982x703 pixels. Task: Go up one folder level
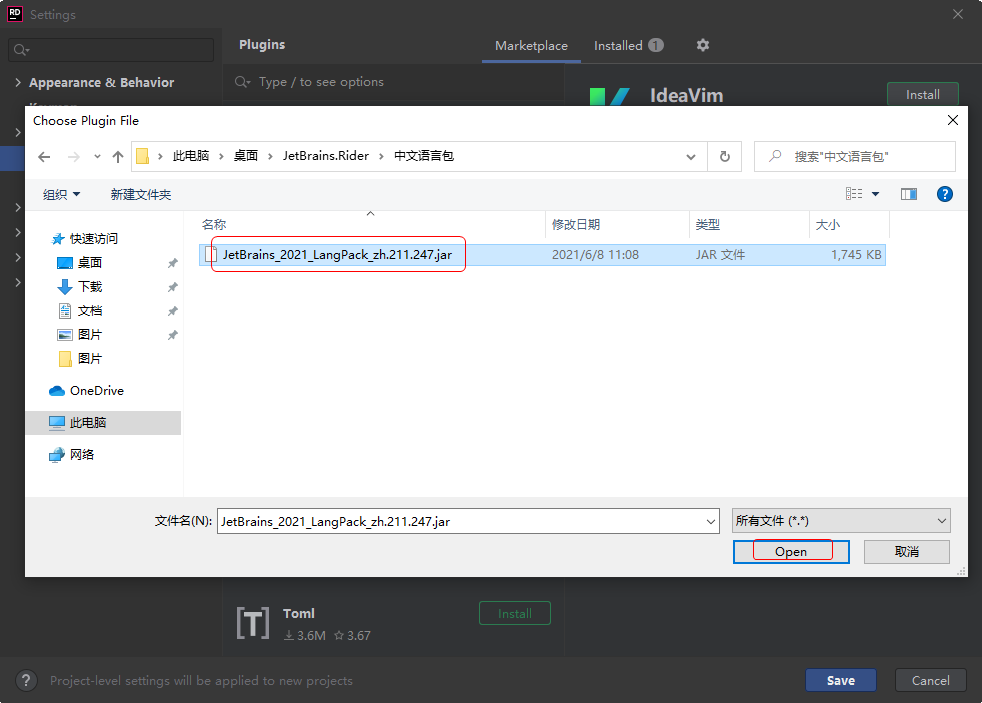(118, 157)
